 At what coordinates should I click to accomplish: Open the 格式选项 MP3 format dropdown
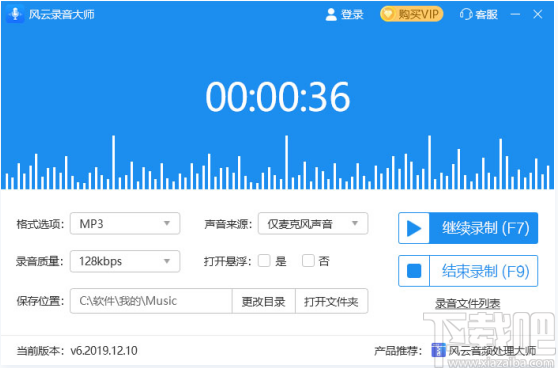[125, 224]
